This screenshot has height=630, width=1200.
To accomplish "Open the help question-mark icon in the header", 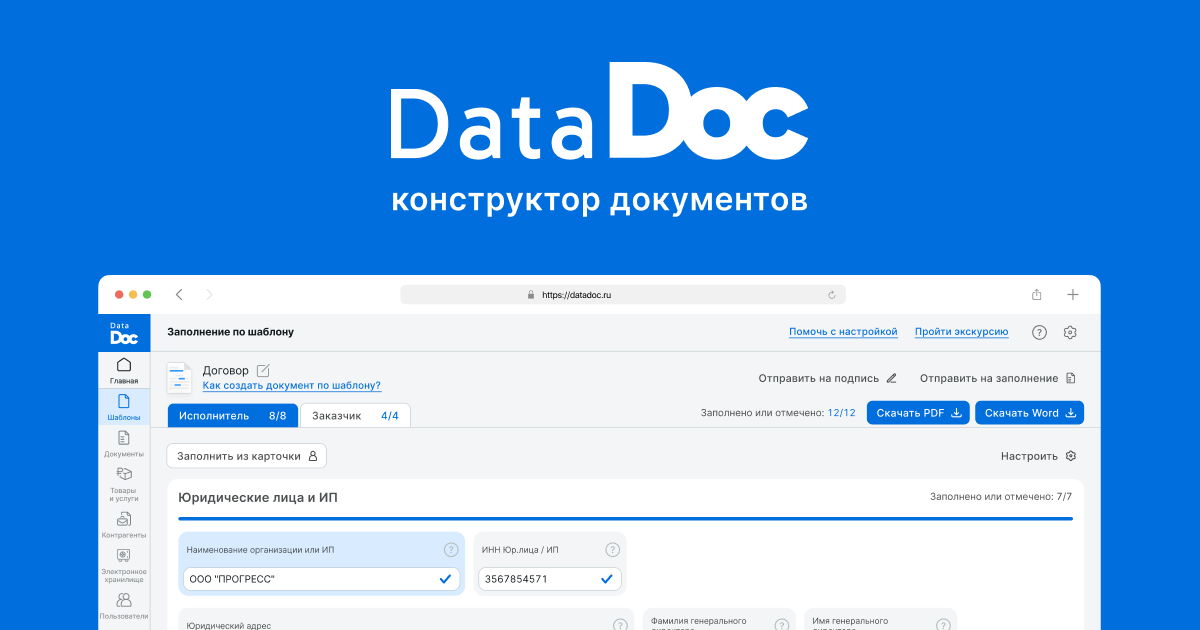I will [1038, 332].
